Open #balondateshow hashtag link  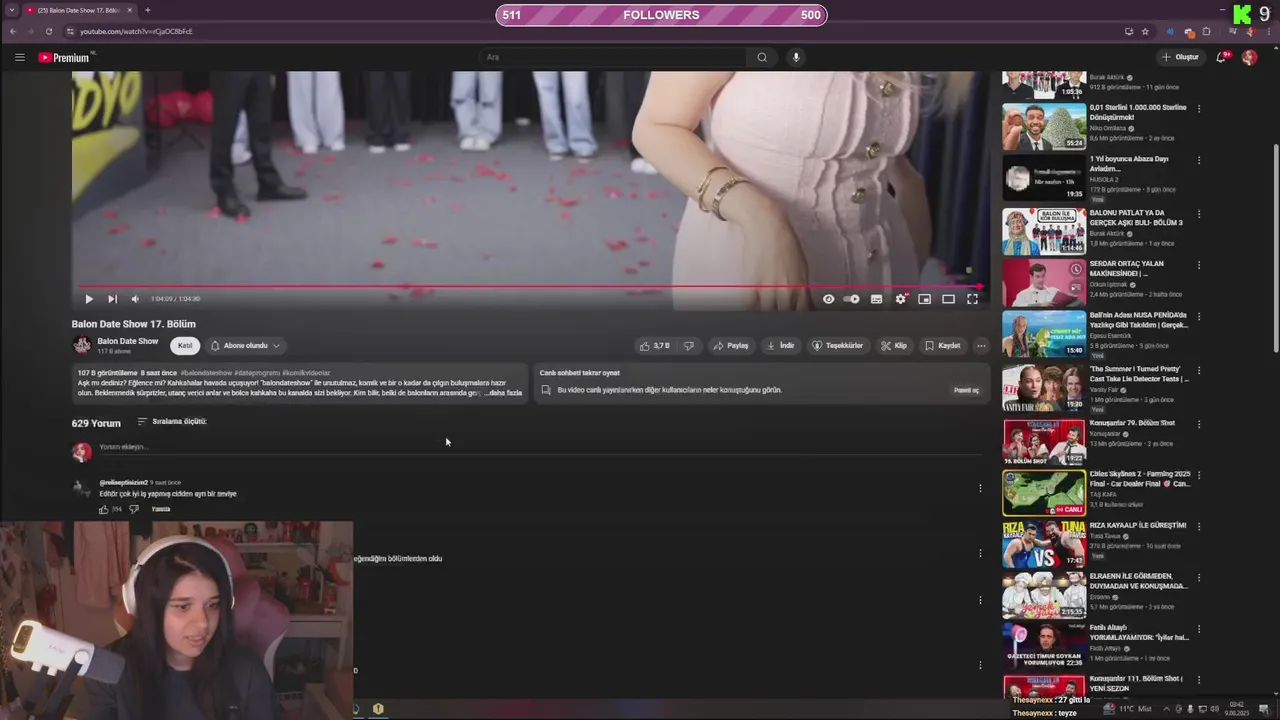pos(206,373)
